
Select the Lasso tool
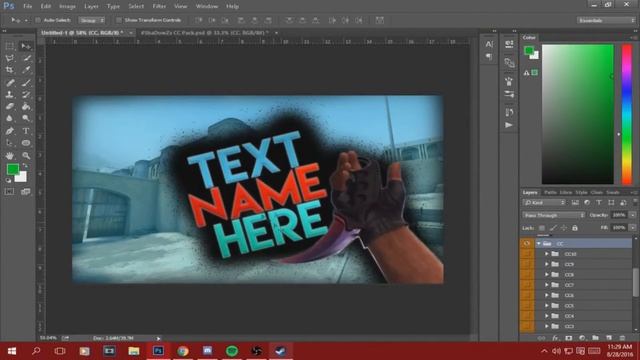[x=10, y=58]
